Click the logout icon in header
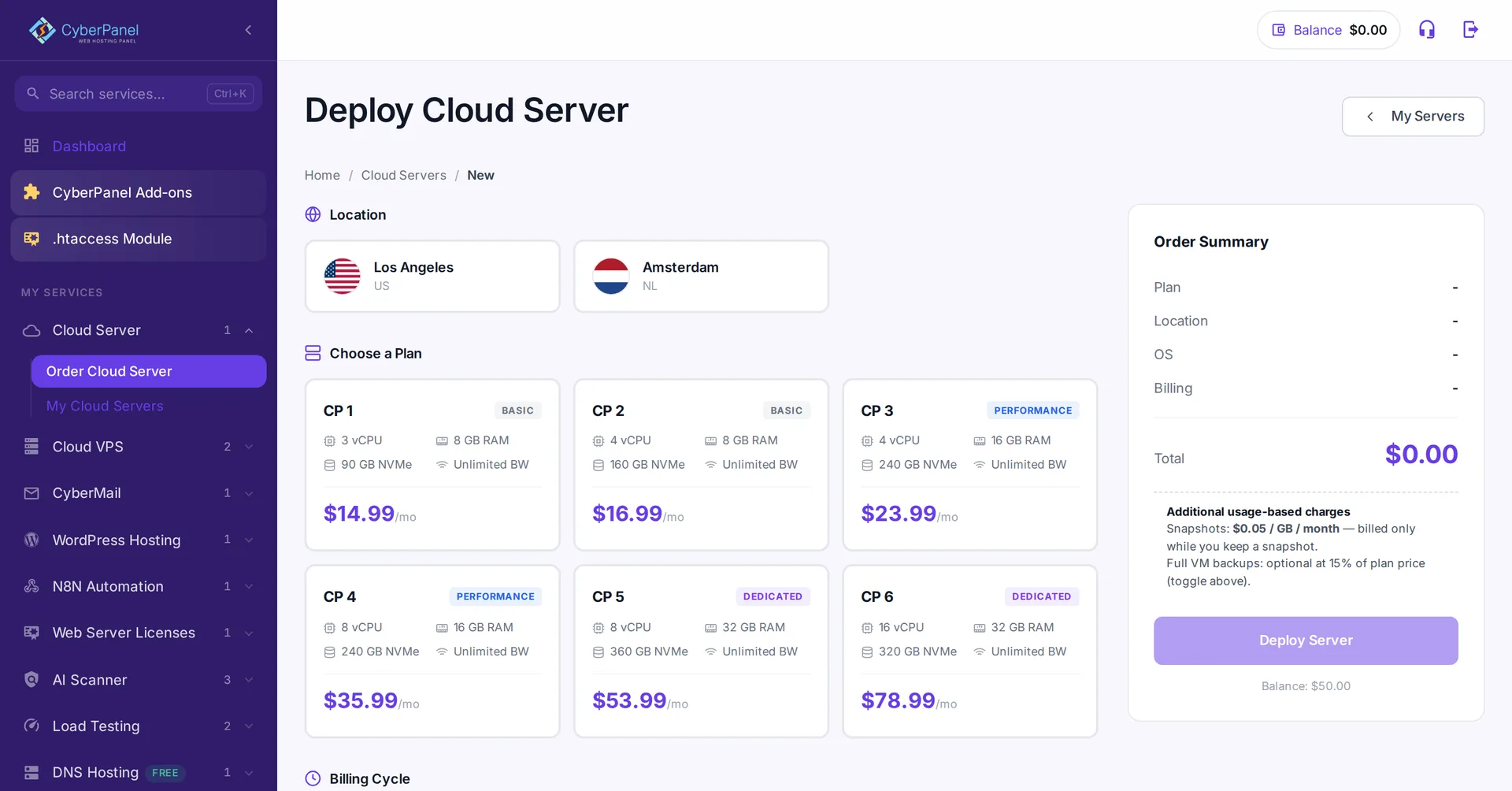 pyautogui.click(x=1470, y=30)
